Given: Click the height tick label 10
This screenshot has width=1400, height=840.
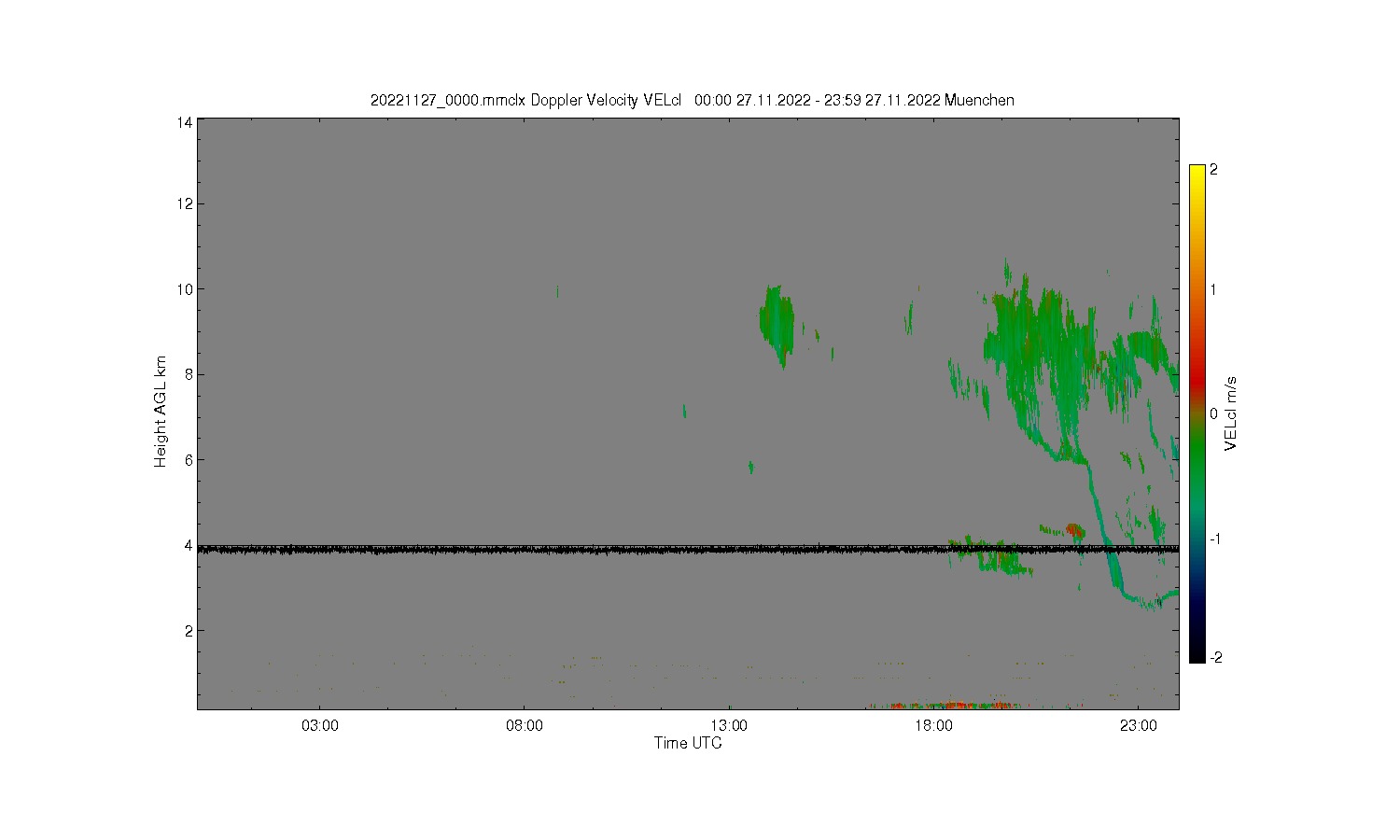Looking at the screenshot, I should 185,288.
